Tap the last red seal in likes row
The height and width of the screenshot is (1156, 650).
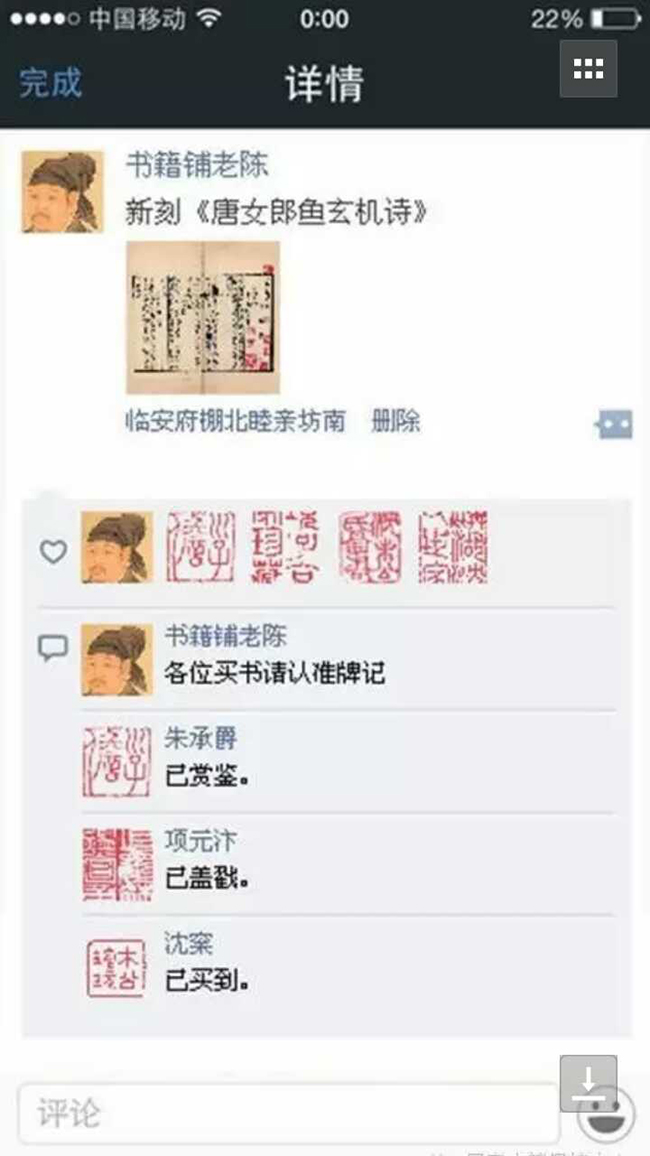pyautogui.click(x=452, y=547)
